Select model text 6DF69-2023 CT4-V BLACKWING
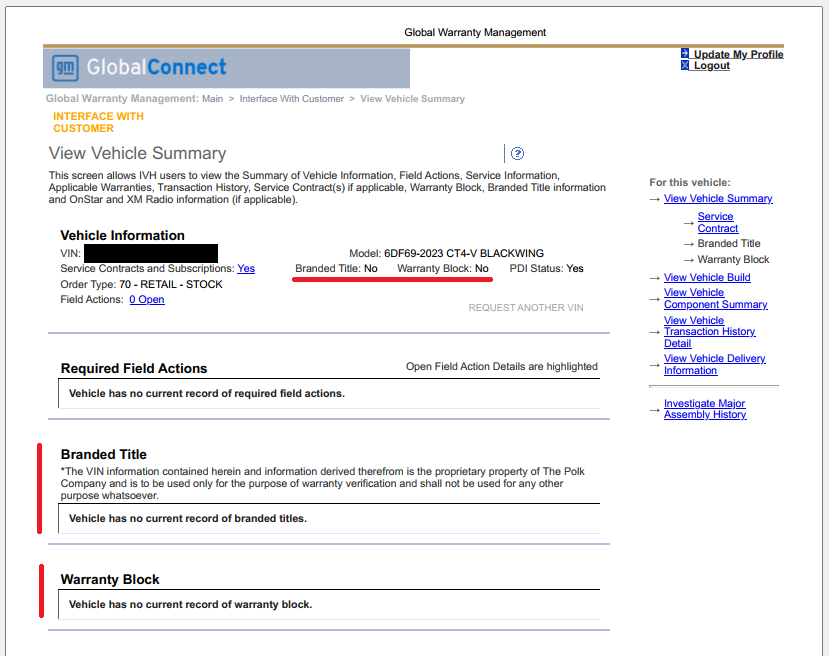 pyautogui.click(x=464, y=253)
